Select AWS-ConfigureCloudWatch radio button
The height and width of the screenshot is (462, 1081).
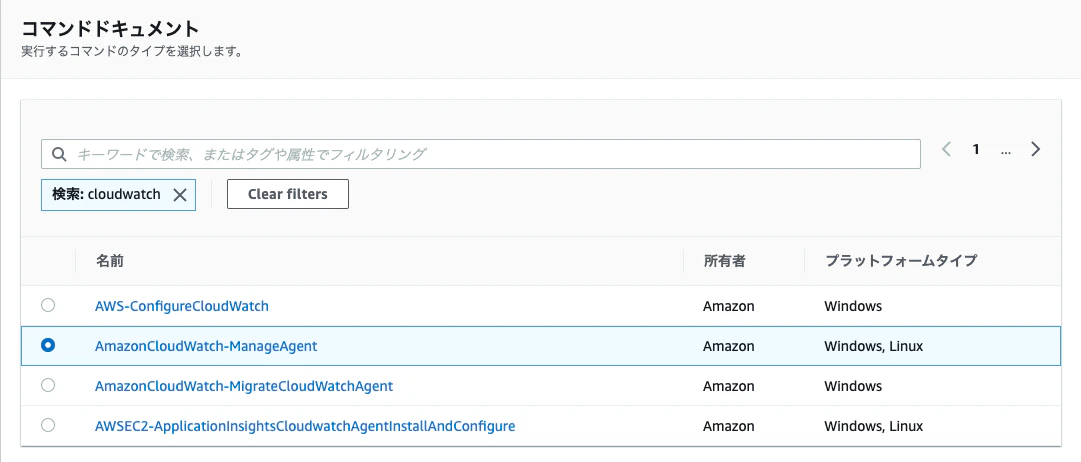48,305
